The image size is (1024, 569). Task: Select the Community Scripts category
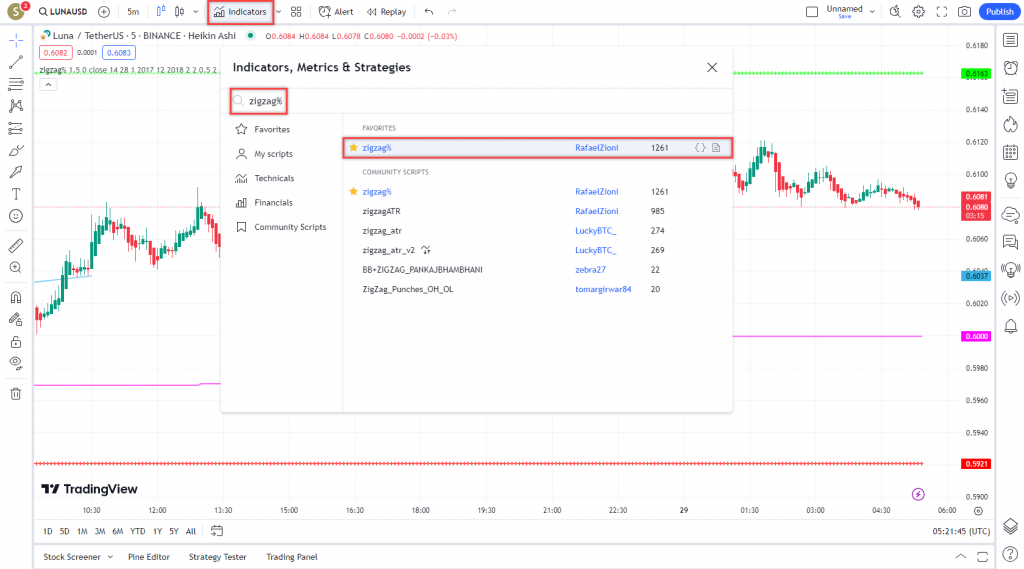(x=281, y=227)
